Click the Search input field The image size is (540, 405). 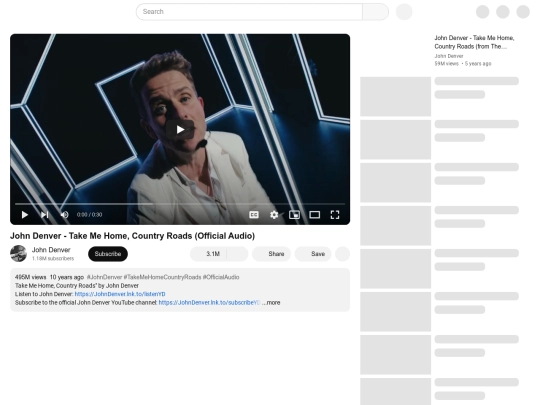click(249, 12)
